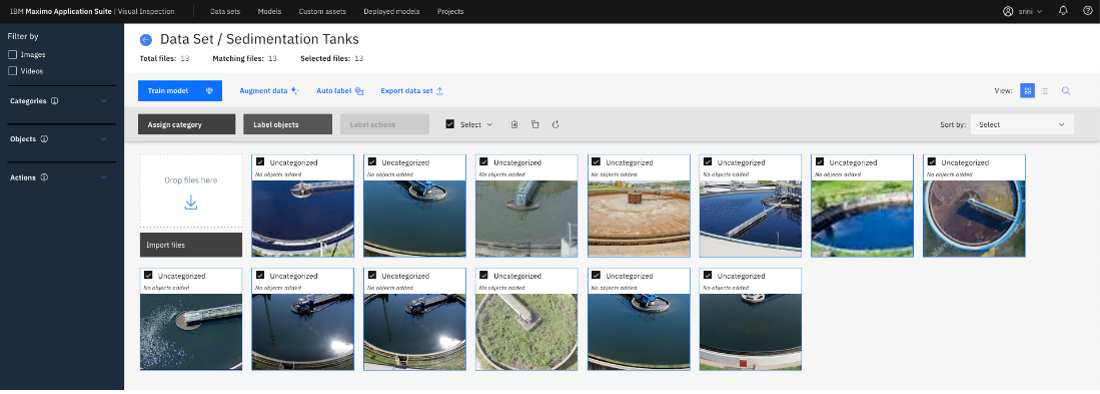Image resolution: width=1100 pixels, height=394 pixels.
Task: Open notifications bell icon
Action: 1064,11
